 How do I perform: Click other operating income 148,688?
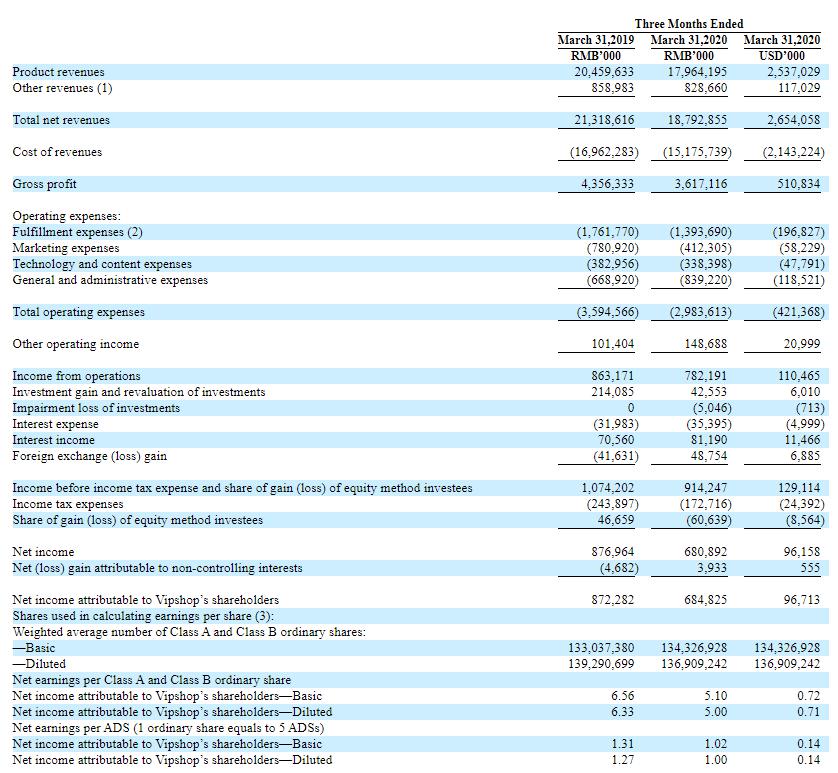click(x=705, y=344)
